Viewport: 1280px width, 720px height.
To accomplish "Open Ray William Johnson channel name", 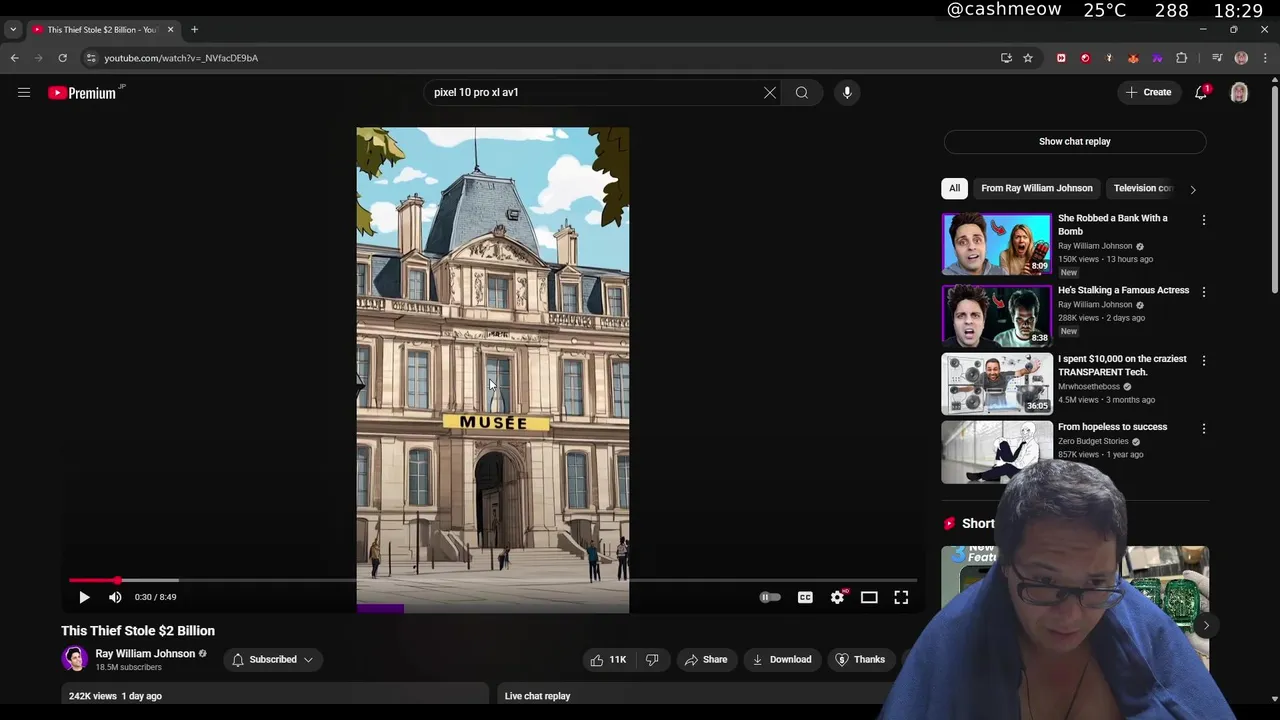I will point(145,653).
